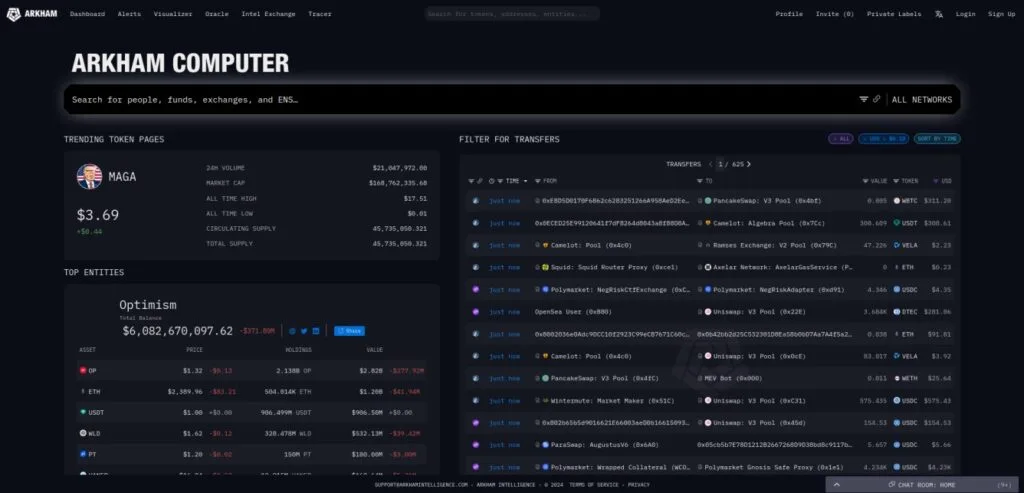Click the OP token icon in the asset list
Screen dimensions: 1024x493
click(83, 370)
